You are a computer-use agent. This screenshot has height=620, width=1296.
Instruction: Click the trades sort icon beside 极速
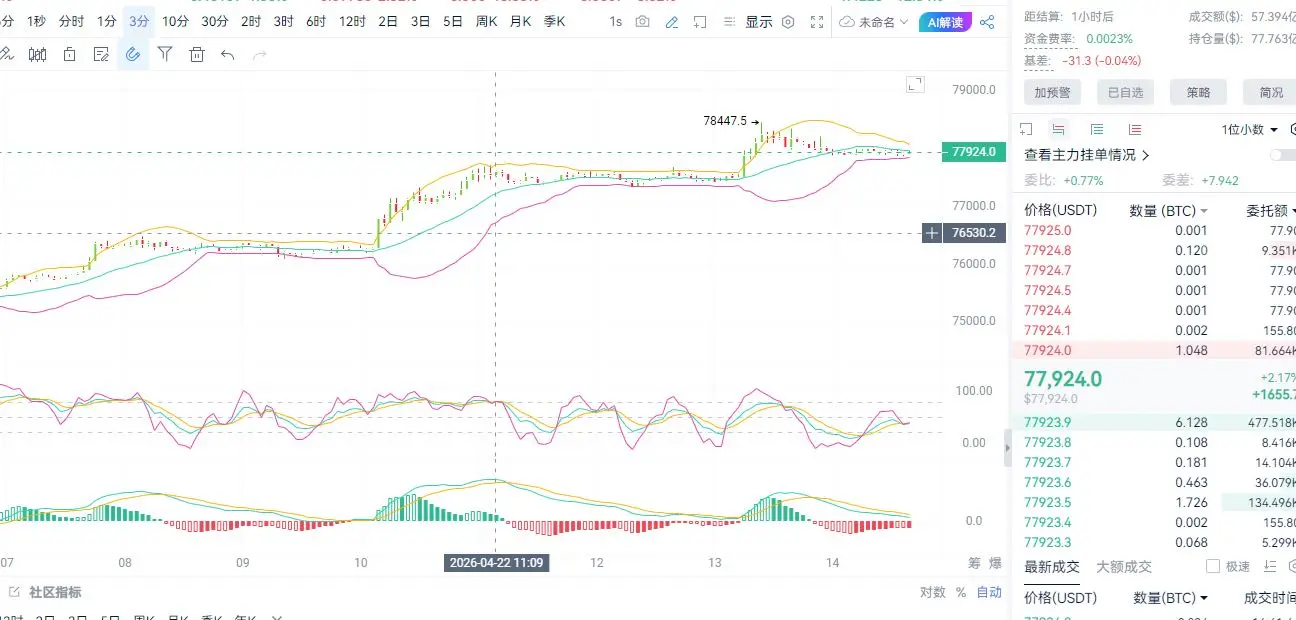pos(1270,566)
